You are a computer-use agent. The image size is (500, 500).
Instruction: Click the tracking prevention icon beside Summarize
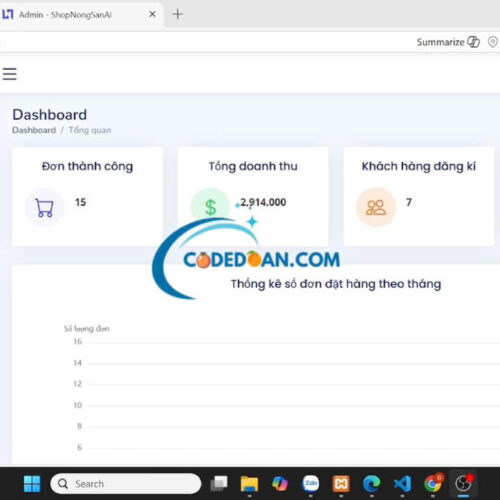click(x=493, y=42)
